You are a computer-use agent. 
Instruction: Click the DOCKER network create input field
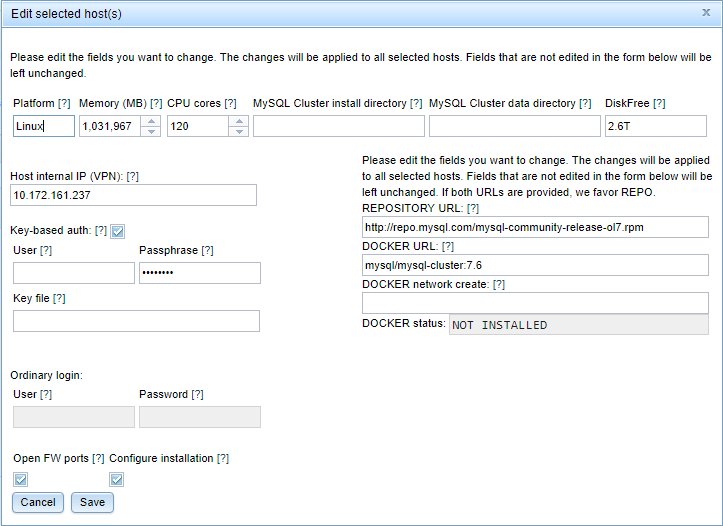pos(535,303)
